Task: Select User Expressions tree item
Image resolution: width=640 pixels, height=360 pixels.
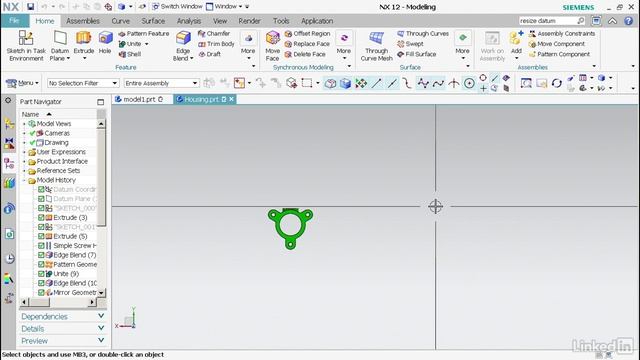Action: pos(61,152)
